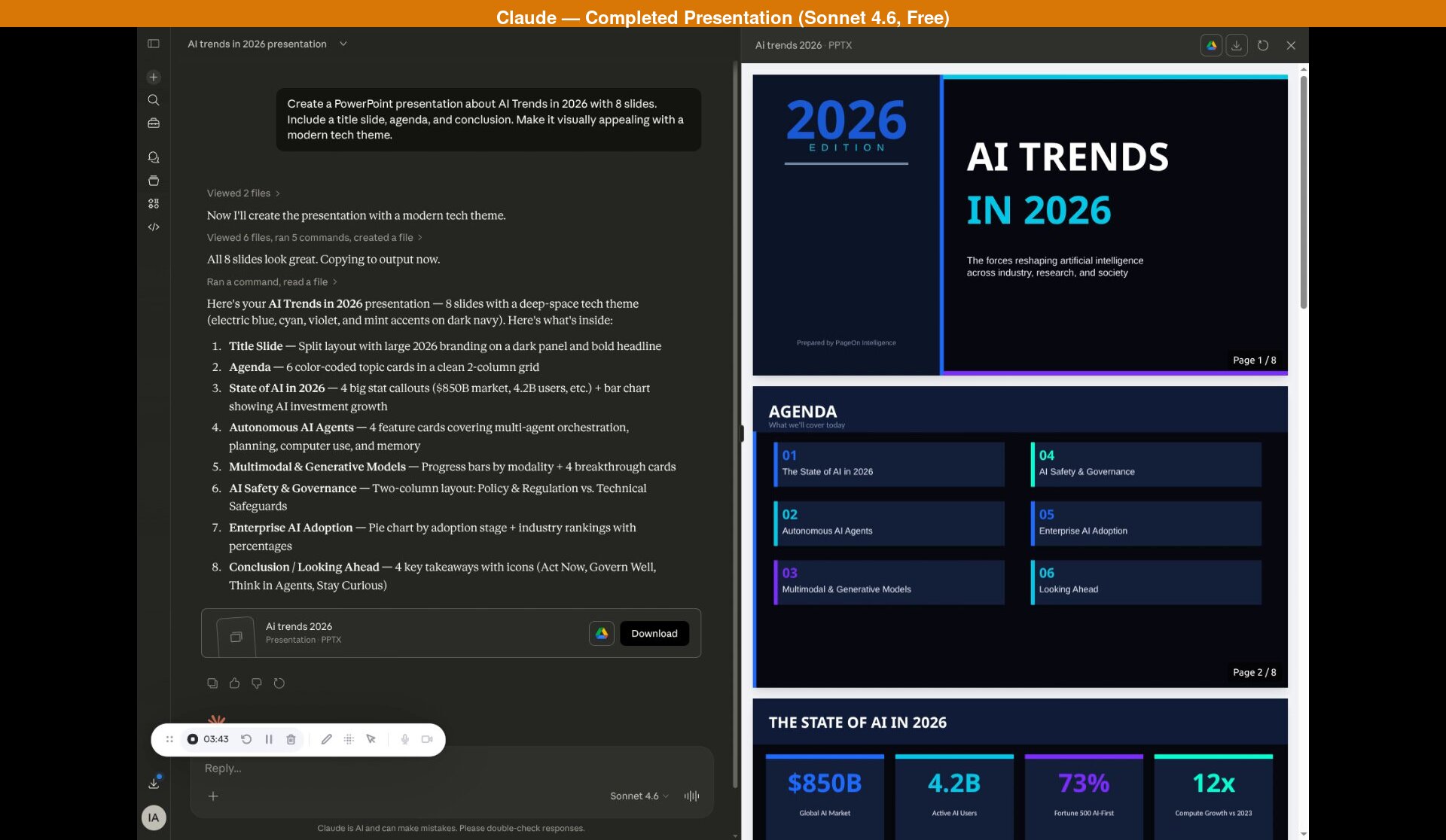Download the PPTX from the preview header
Viewport: 1446px width, 840px height.
pyautogui.click(x=1236, y=45)
